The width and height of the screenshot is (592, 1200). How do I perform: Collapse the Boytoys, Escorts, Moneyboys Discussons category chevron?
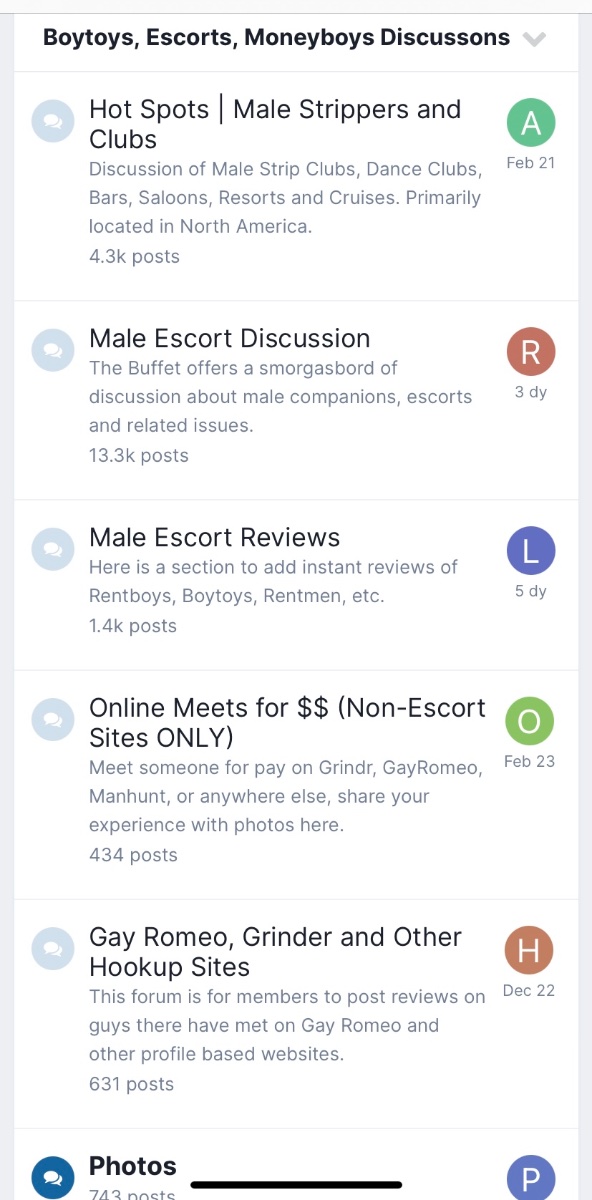click(535, 39)
